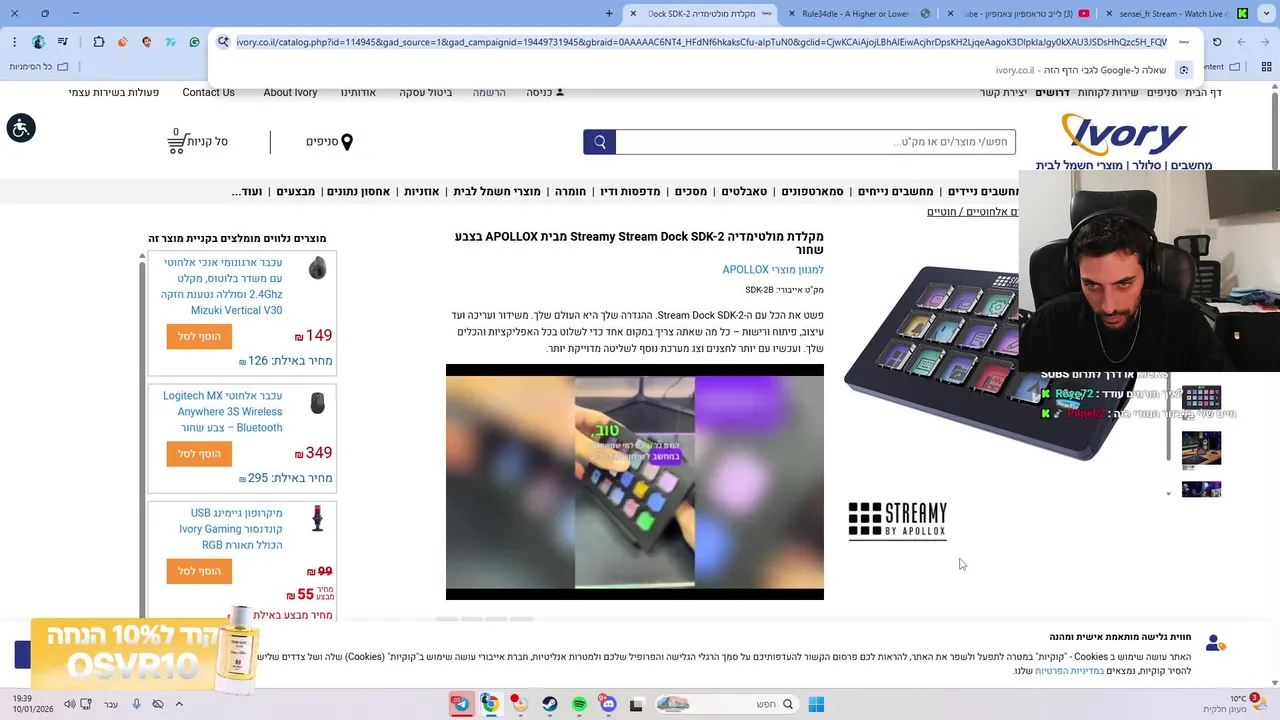Open the טאבלטים category
Image resolution: width=1280 pixels, height=720 pixels.
(x=744, y=191)
